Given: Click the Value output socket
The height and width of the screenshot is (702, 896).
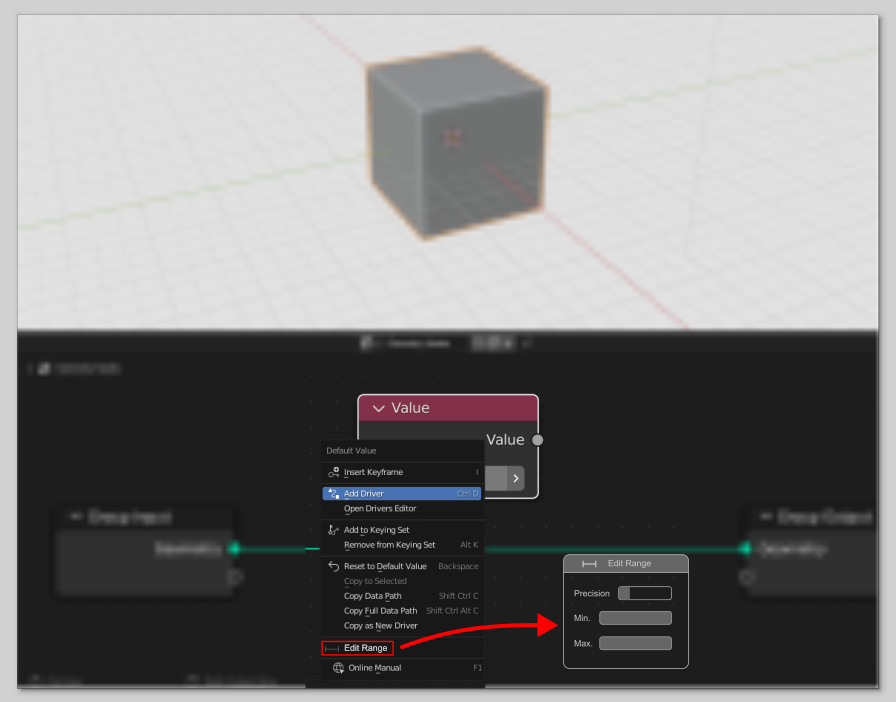Looking at the screenshot, I should coord(537,440).
